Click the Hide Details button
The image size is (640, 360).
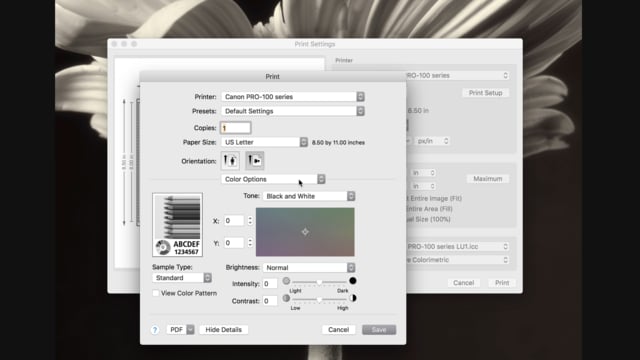(223, 330)
